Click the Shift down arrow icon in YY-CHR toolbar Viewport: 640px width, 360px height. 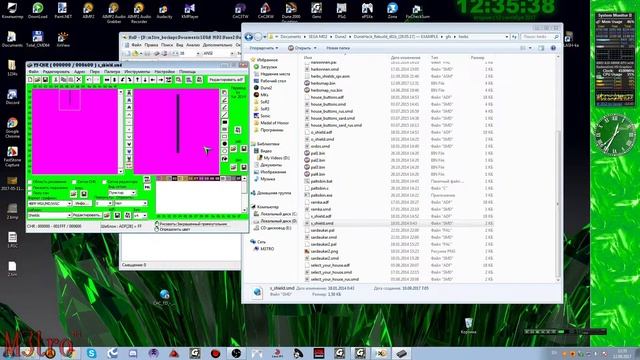coord(145,80)
